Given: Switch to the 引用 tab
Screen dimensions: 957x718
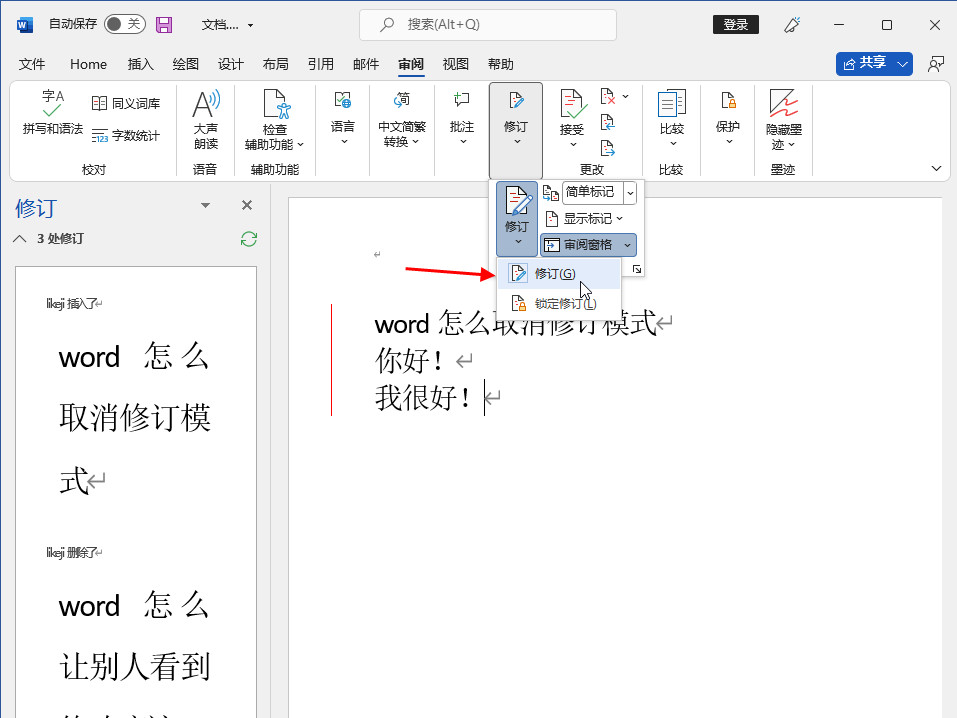Looking at the screenshot, I should coord(320,64).
